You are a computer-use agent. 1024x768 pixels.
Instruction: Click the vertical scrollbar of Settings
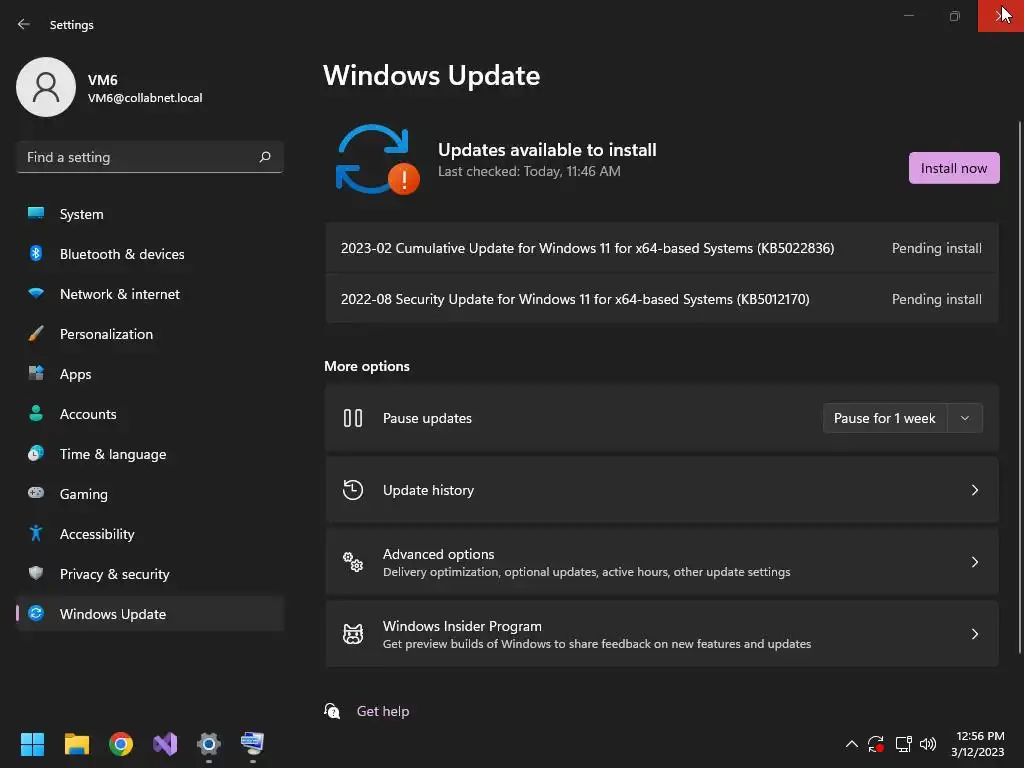[x=1019, y=387]
